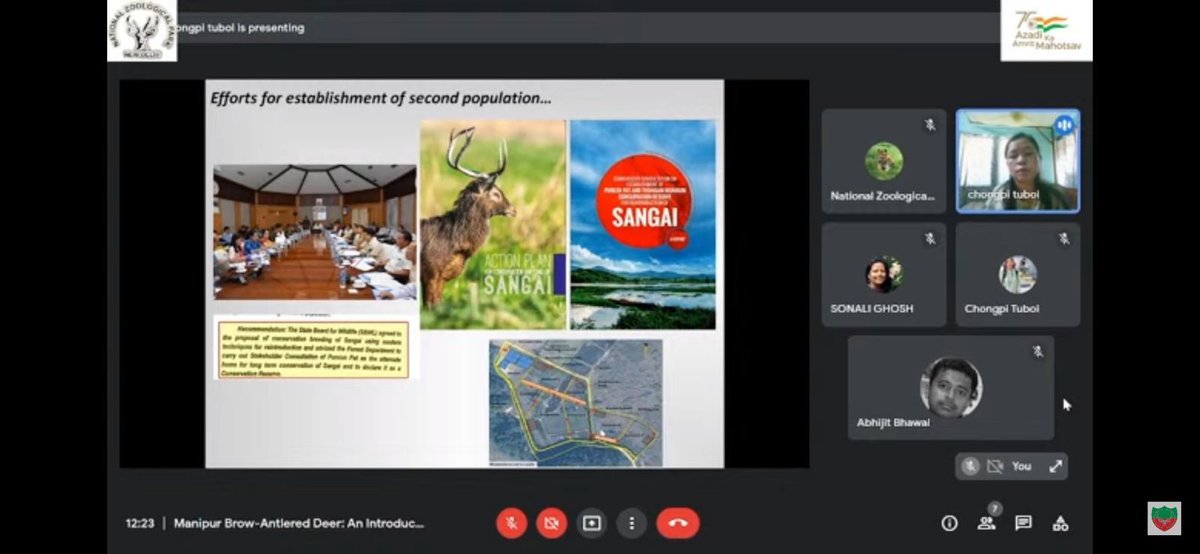Click the muted mic icon on your self-view
Image resolution: width=1200 pixels, height=554 pixels.
tap(970, 466)
